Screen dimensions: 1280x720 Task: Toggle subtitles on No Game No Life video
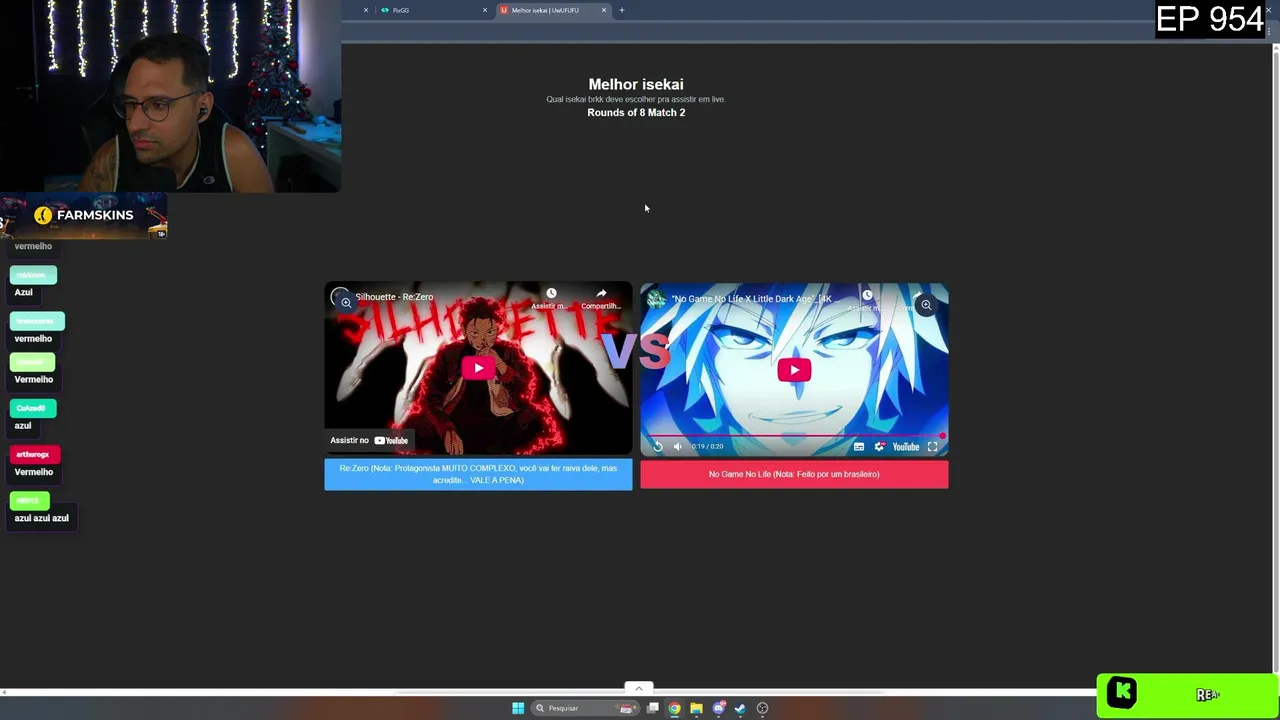point(859,447)
